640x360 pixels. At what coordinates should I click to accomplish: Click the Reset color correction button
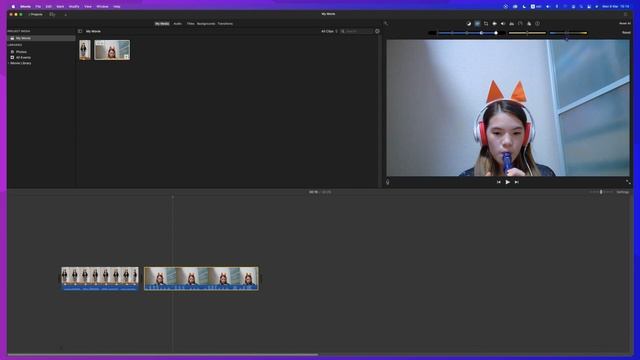coord(626,33)
